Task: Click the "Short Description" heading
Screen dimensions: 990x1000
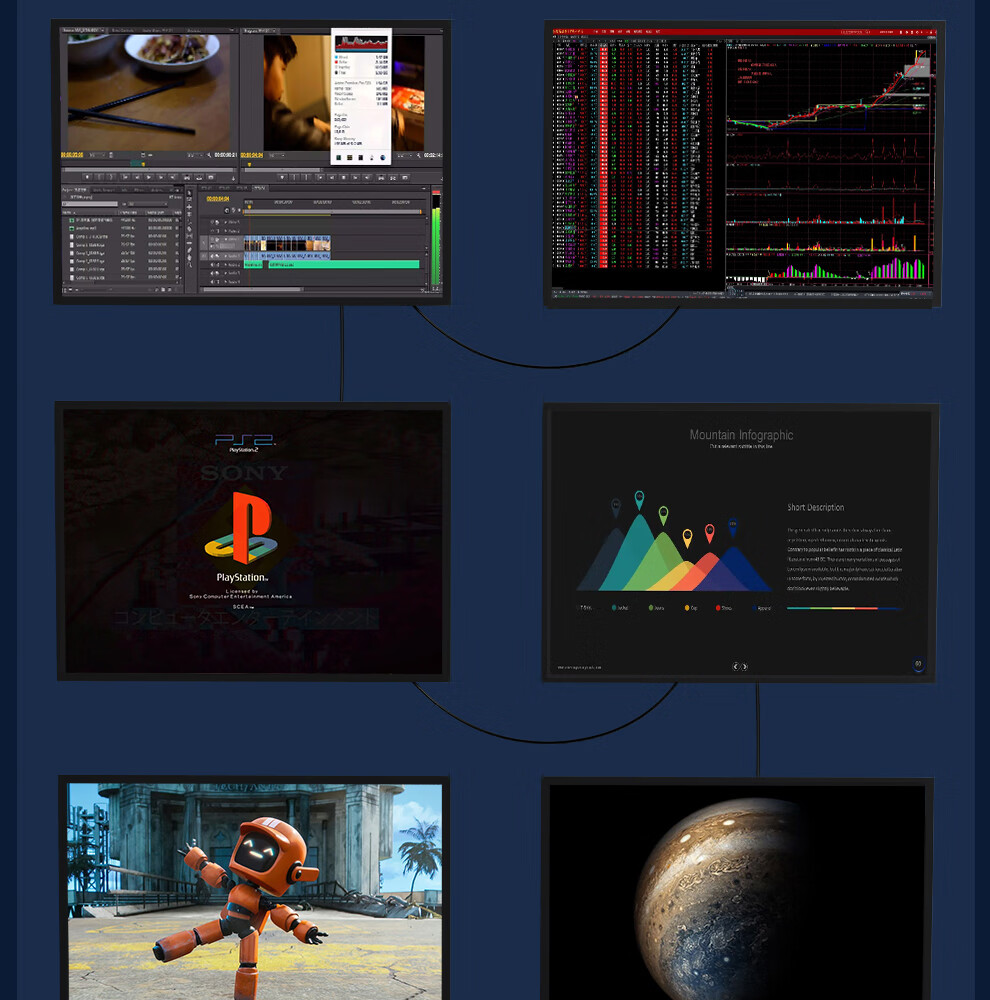Action: point(815,507)
